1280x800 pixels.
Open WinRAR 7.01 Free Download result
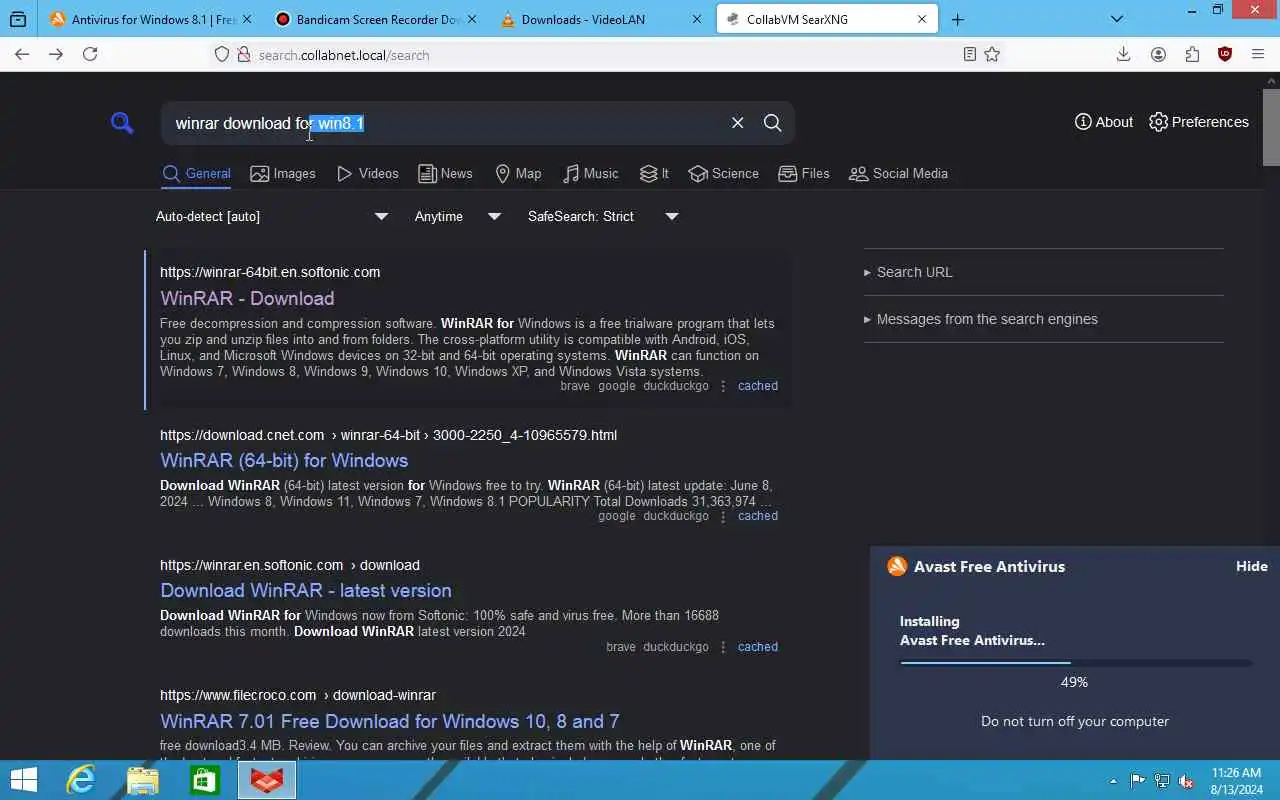pyautogui.click(x=390, y=721)
